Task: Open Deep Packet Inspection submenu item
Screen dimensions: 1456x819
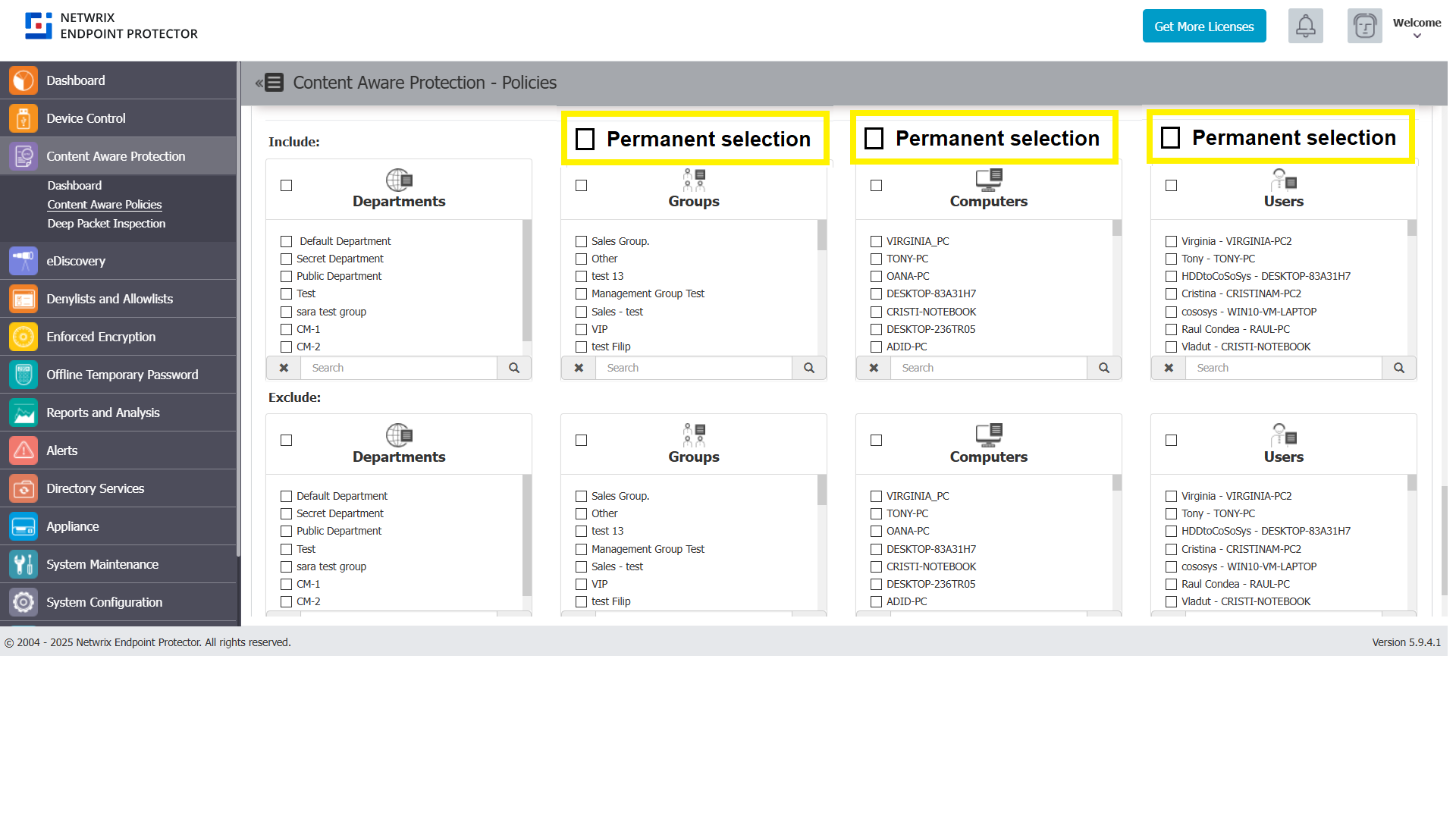Action: (x=106, y=224)
